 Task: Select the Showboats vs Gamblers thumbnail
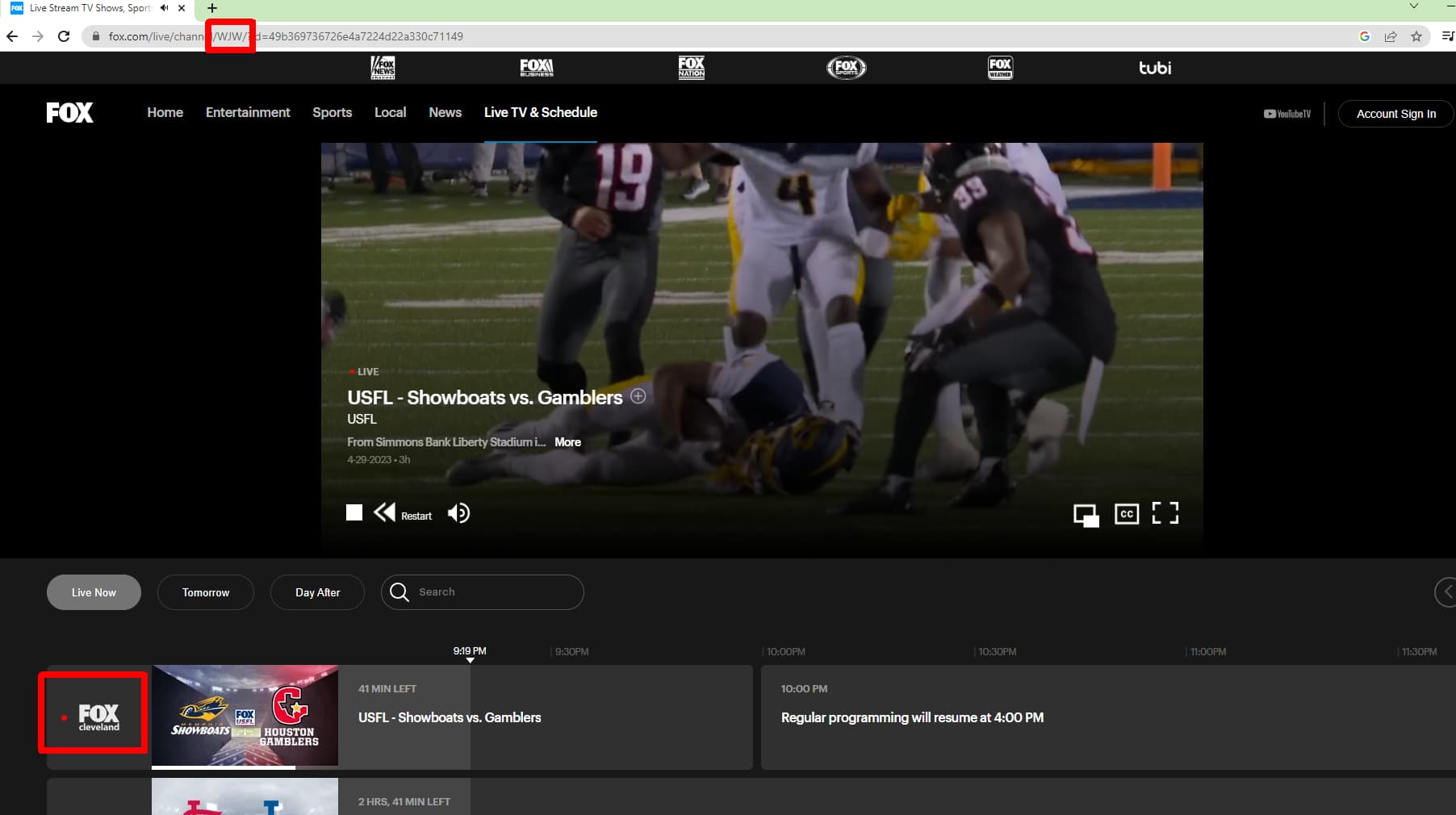tap(245, 716)
